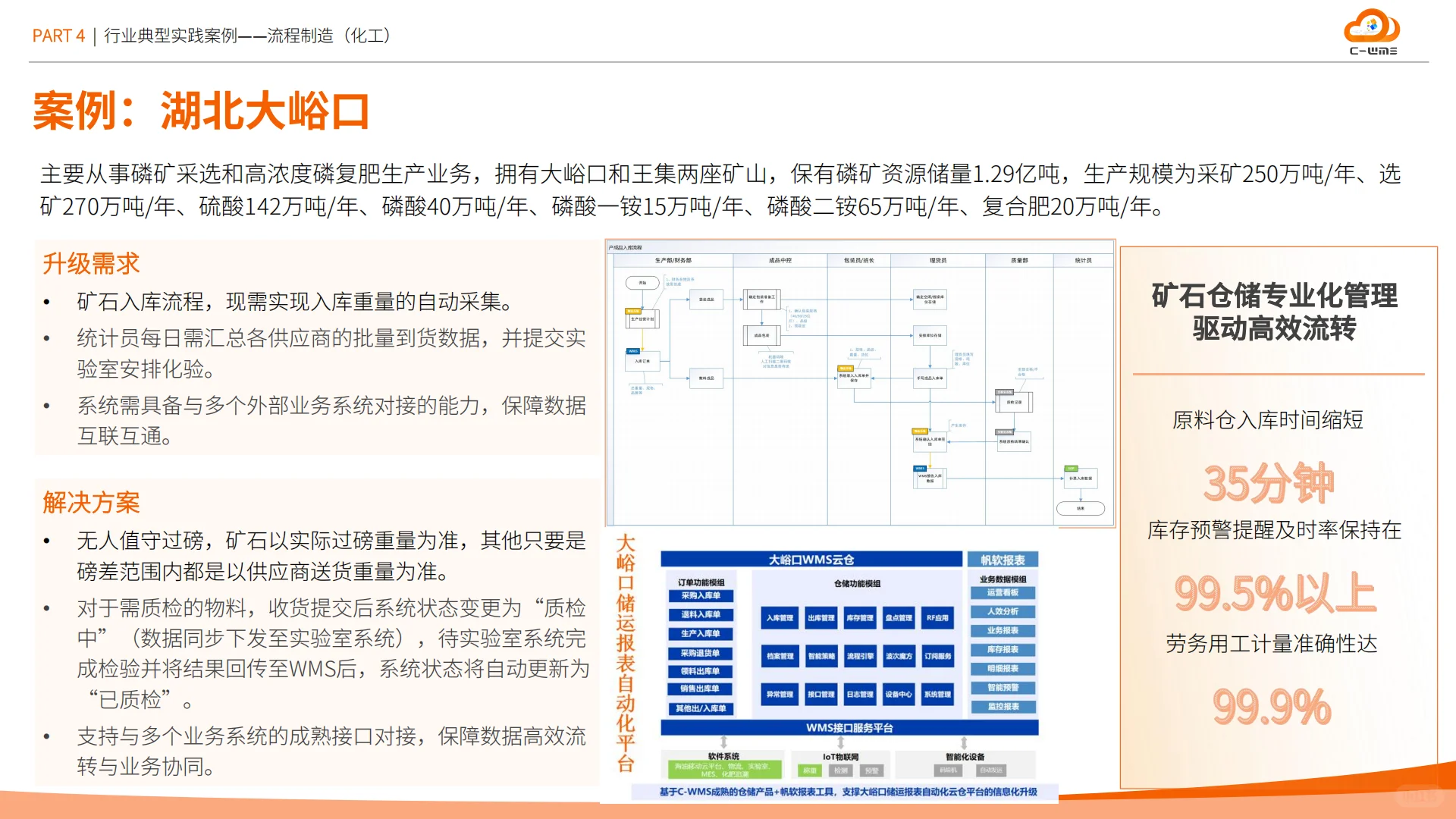
Task: Click the 入库订单 flowchart node
Action: click(642, 361)
